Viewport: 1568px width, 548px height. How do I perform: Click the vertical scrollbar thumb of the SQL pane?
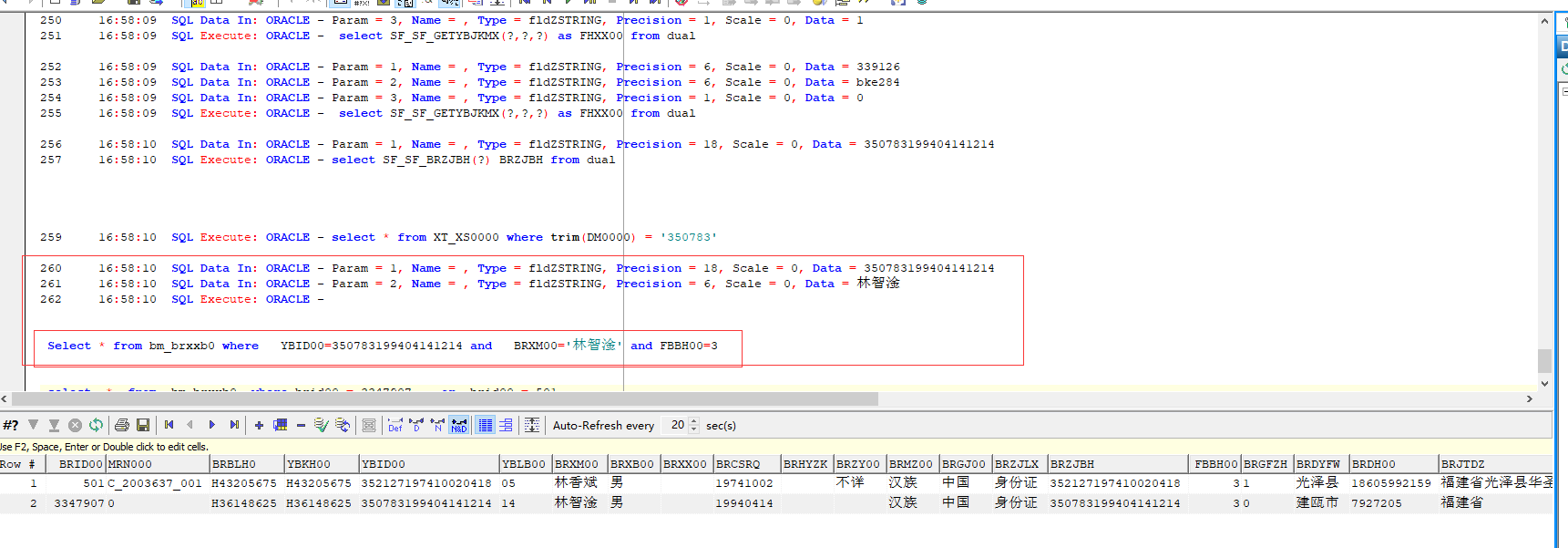[x=1544, y=361]
